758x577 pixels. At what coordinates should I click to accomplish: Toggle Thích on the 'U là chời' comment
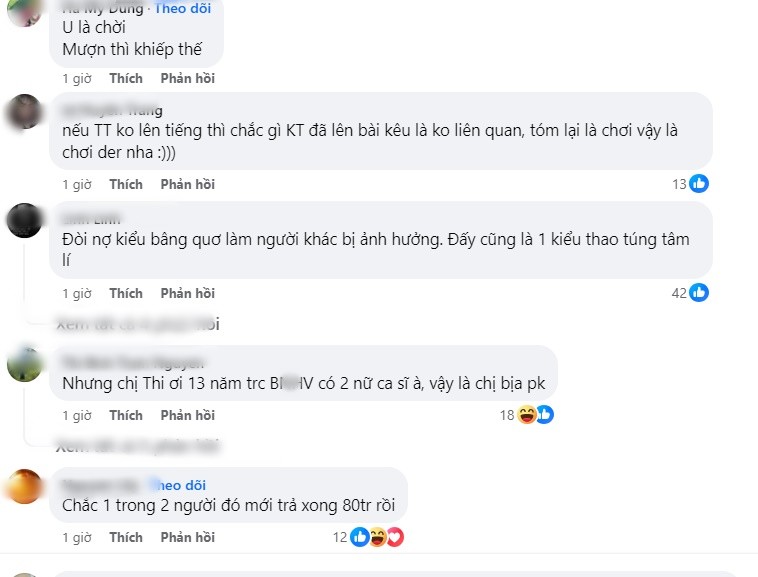pos(126,78)
